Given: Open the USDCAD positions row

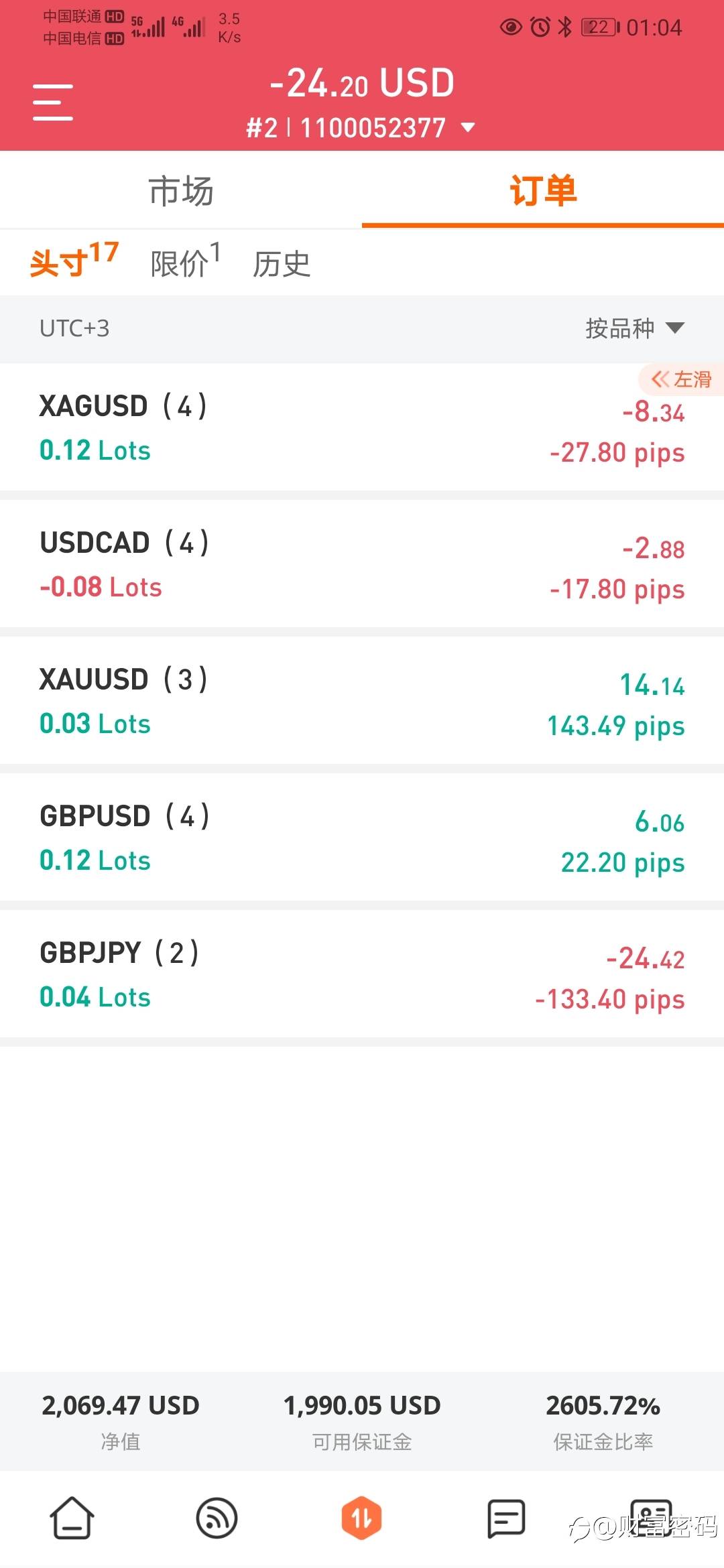Looking at the screenshot, I should [362, 564].
